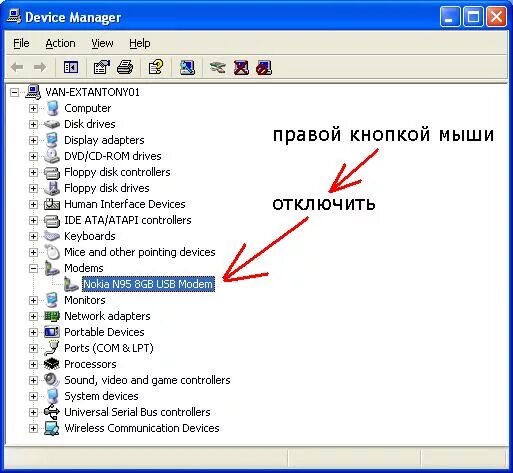Screen dimensions: 513x473
Task: Expand the Portable Devices node
Action: [x=33, y=332]
